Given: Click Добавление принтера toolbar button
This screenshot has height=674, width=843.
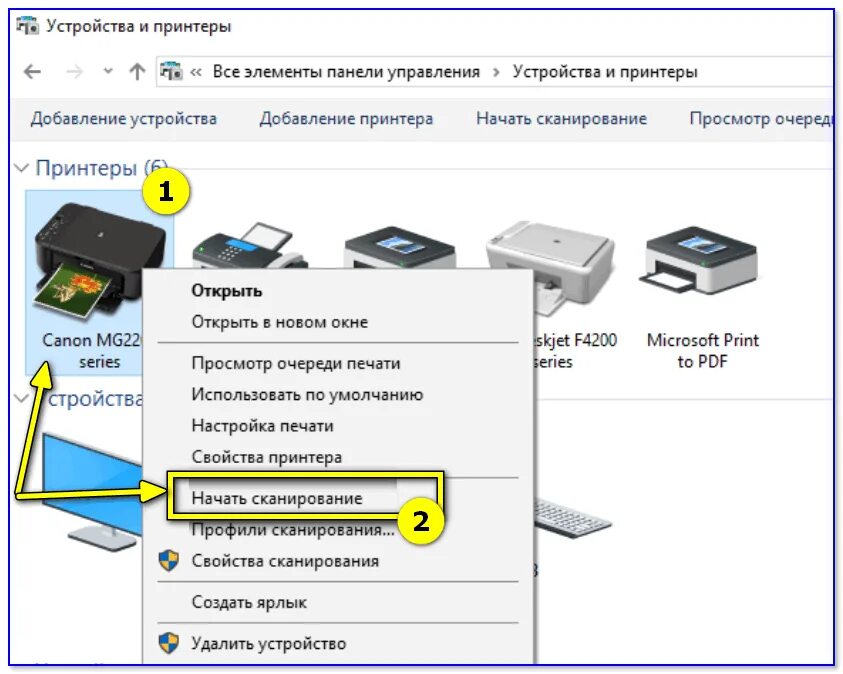Looking at the screenshot, I should tap(346, 118).
